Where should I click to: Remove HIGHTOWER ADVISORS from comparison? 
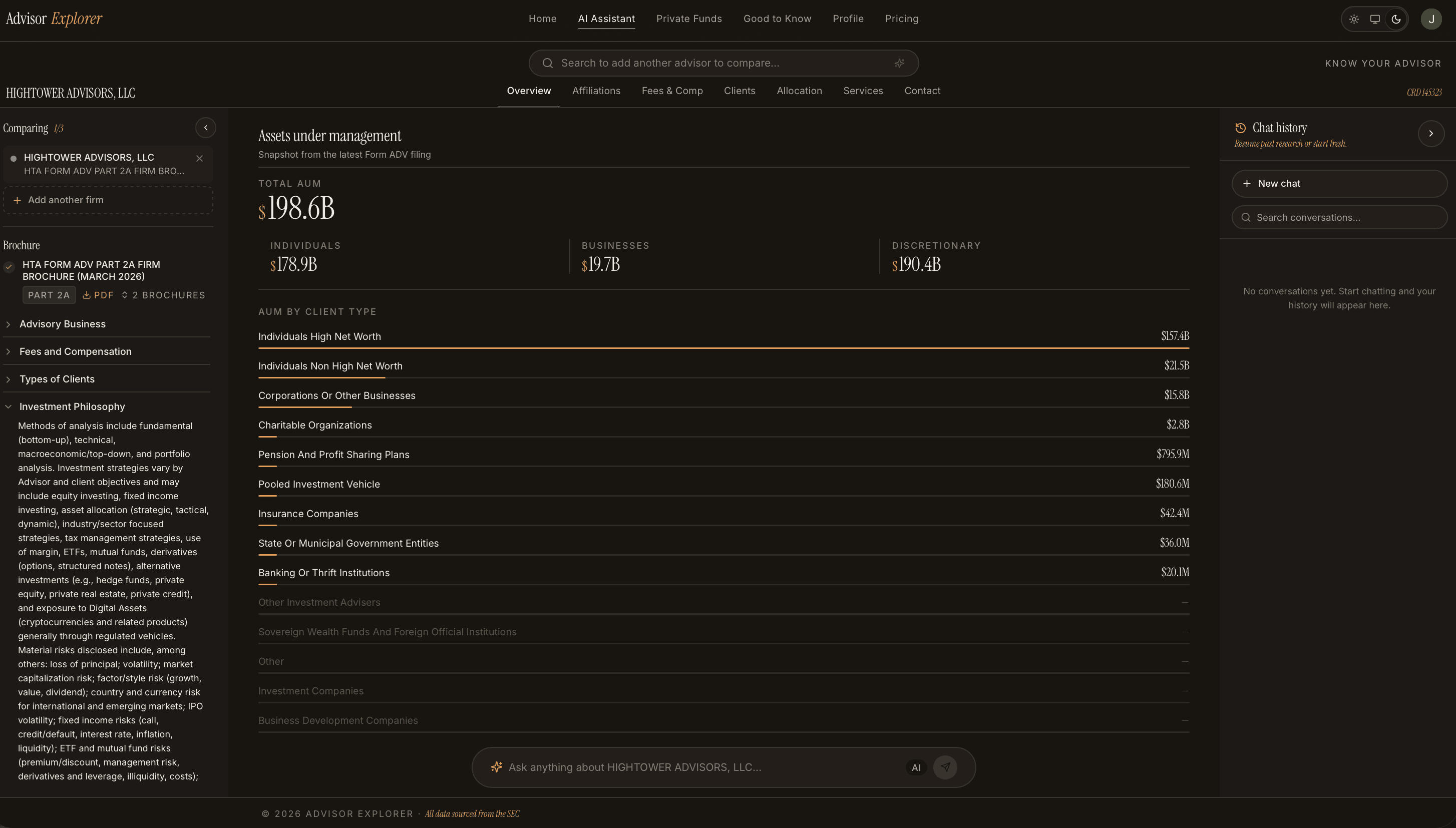(x=199, y=159)
